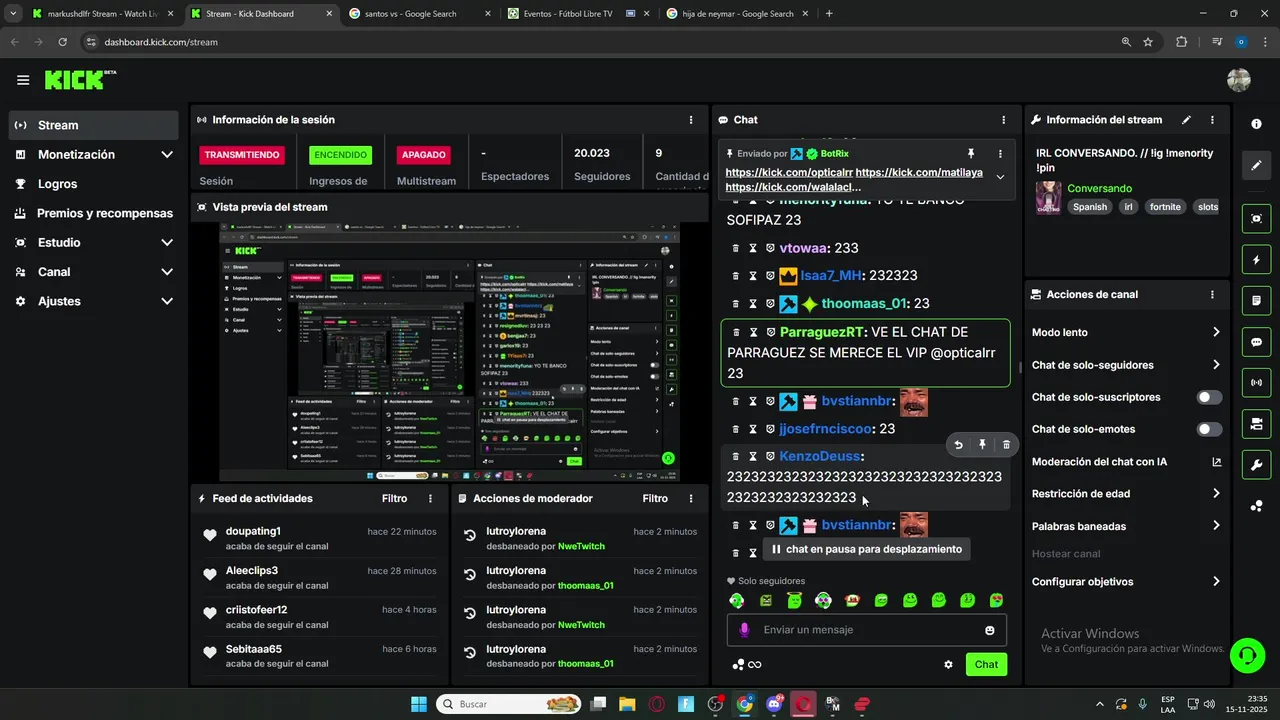
Task: Switch to hija de neymar tab
Action: coord(738,14)
